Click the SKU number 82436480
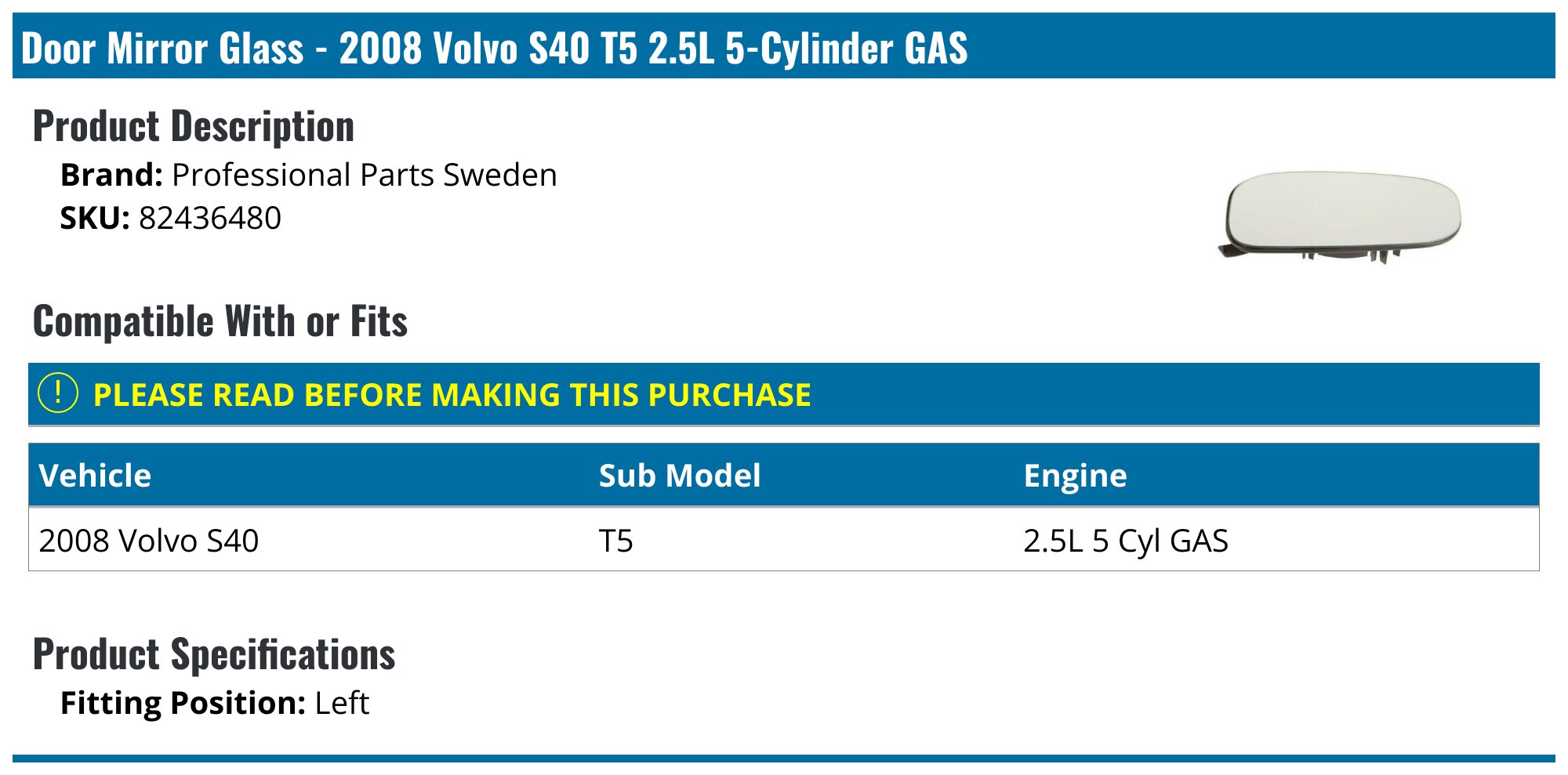 (210, 218)
